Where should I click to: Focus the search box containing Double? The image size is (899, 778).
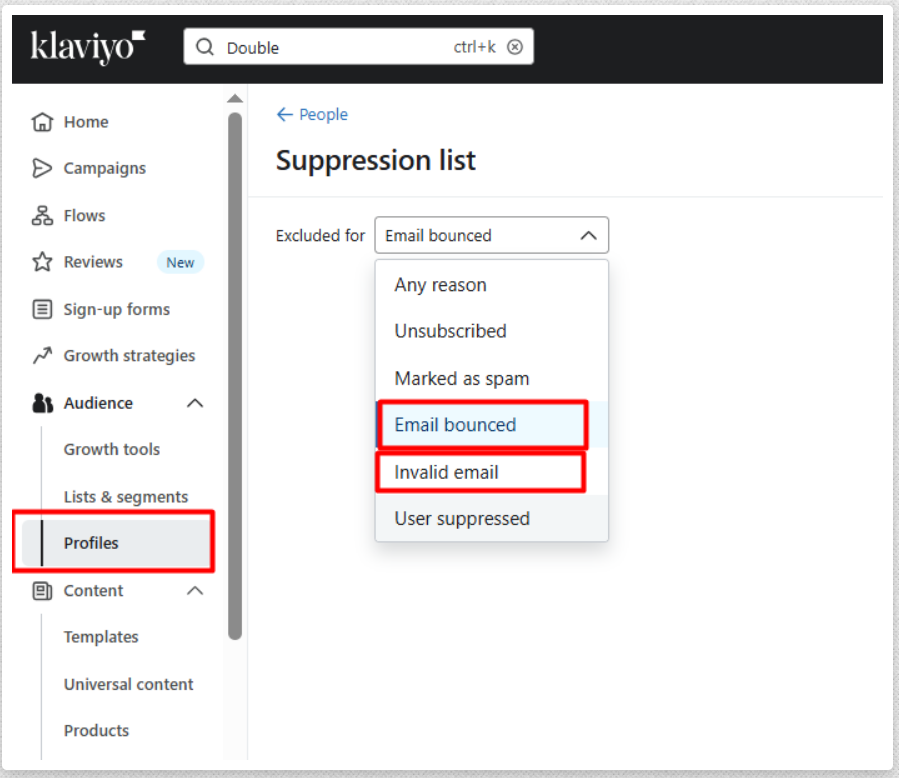pos(358,46)
